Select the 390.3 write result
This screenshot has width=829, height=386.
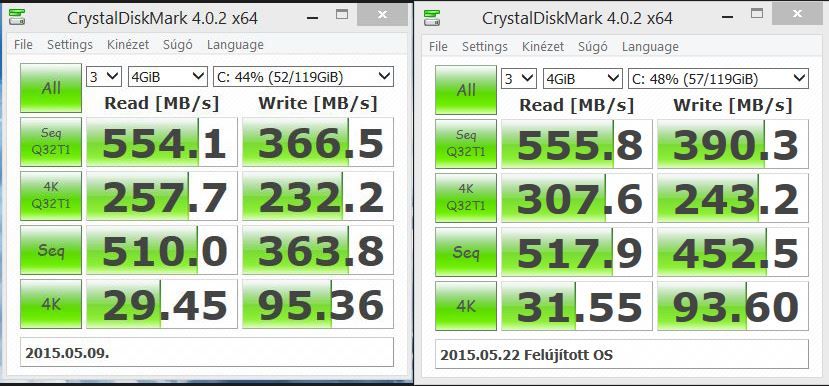(733, 144)
